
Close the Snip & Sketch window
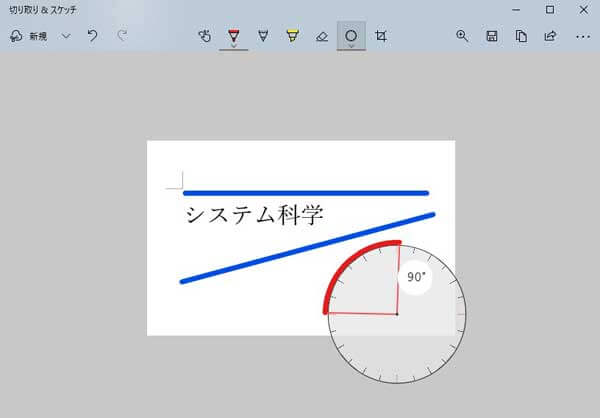584,10
